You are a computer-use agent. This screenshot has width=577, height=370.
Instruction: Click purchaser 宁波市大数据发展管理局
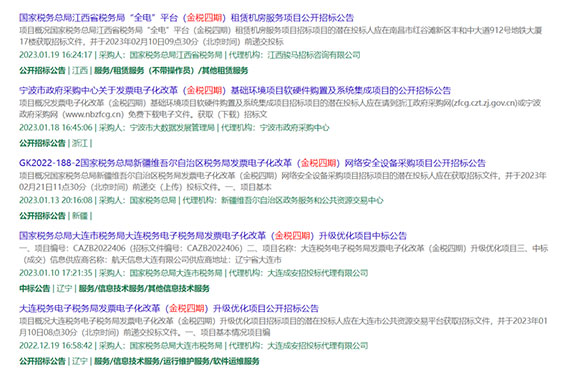coord(172,127)
